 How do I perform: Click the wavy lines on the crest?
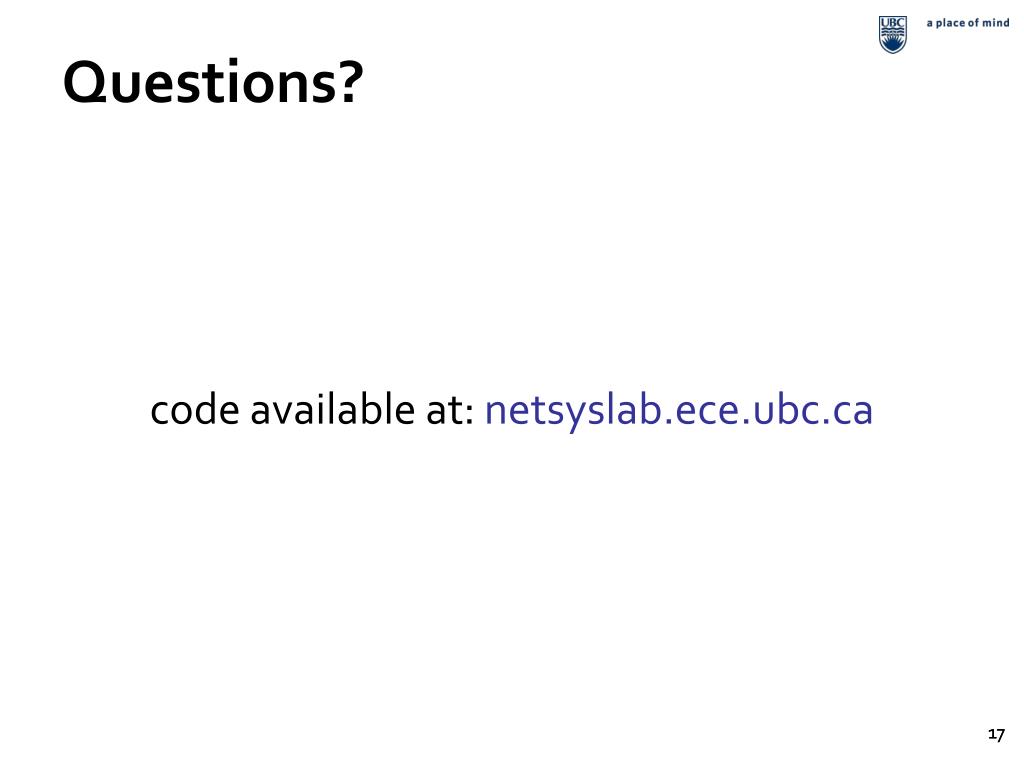tap(892, 33)
